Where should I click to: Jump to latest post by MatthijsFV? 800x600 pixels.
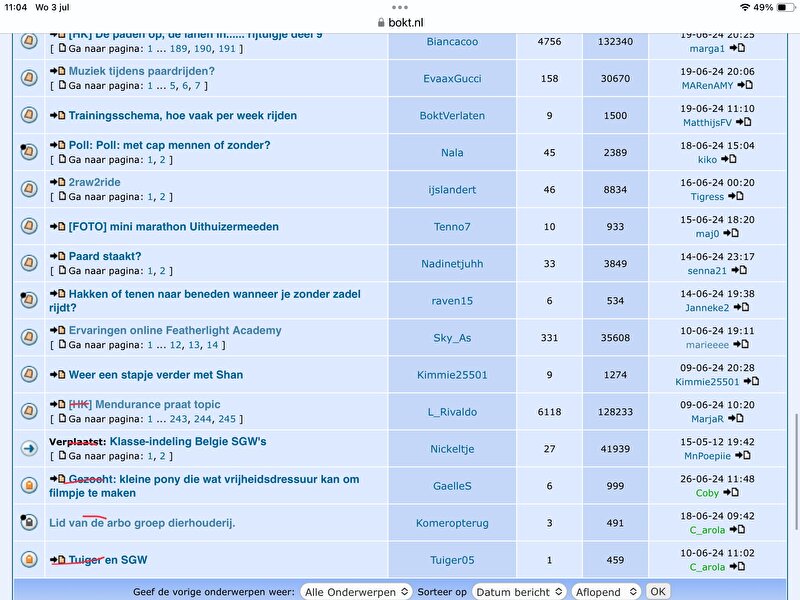pos(743,122)
